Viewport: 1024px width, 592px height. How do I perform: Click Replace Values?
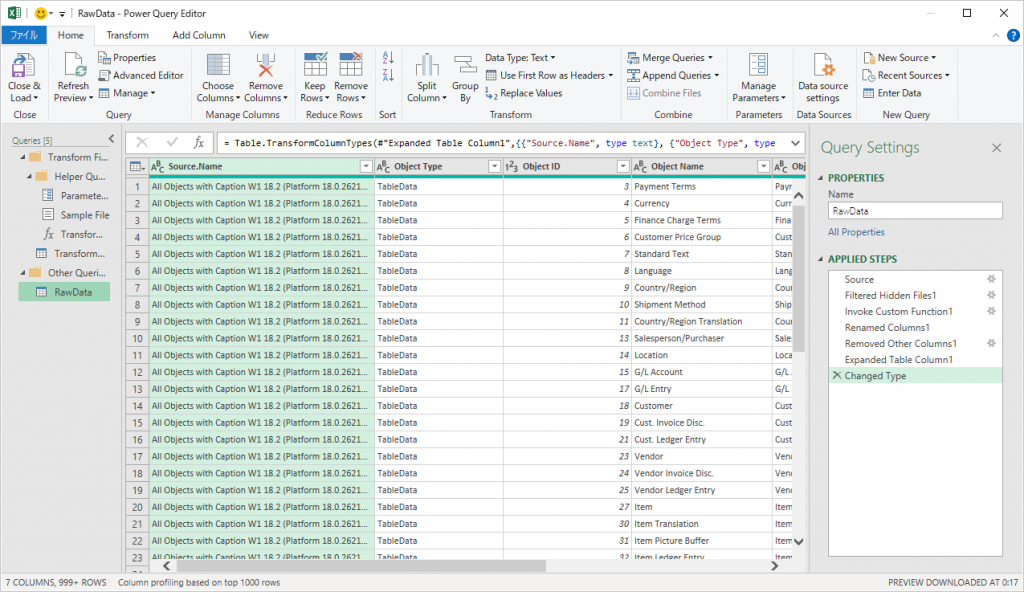pos(524,93)
